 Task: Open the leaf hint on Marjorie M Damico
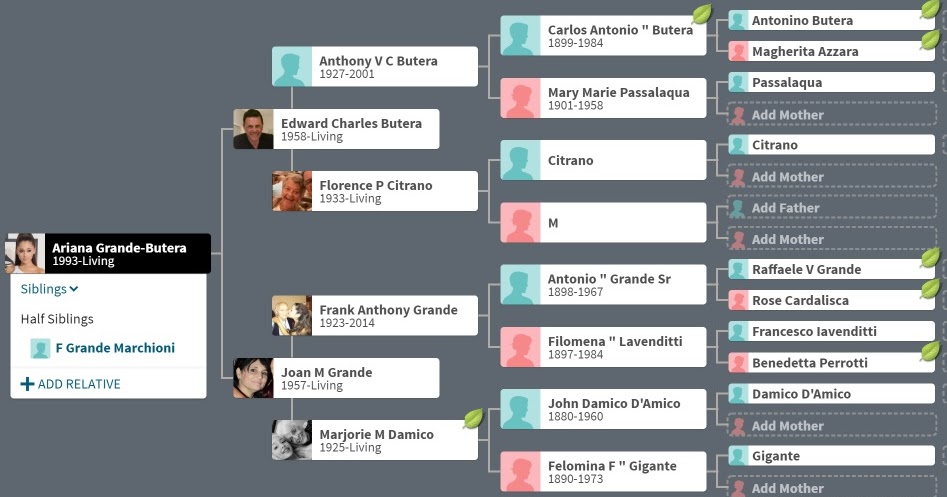coord(474,418)
